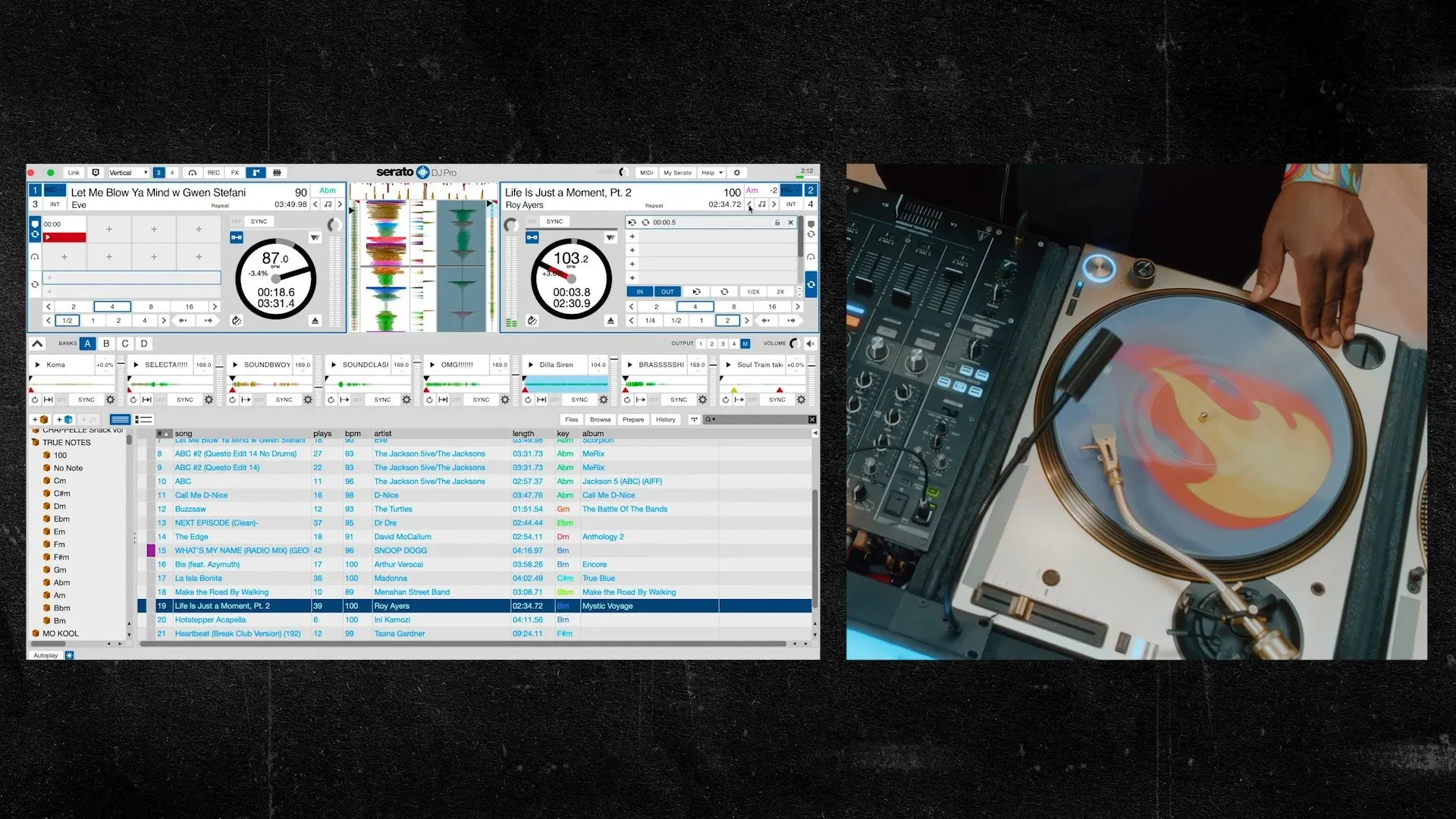Delete the saved loop 00:00.5
This screenshot has width=1456, height=819.
790,223
